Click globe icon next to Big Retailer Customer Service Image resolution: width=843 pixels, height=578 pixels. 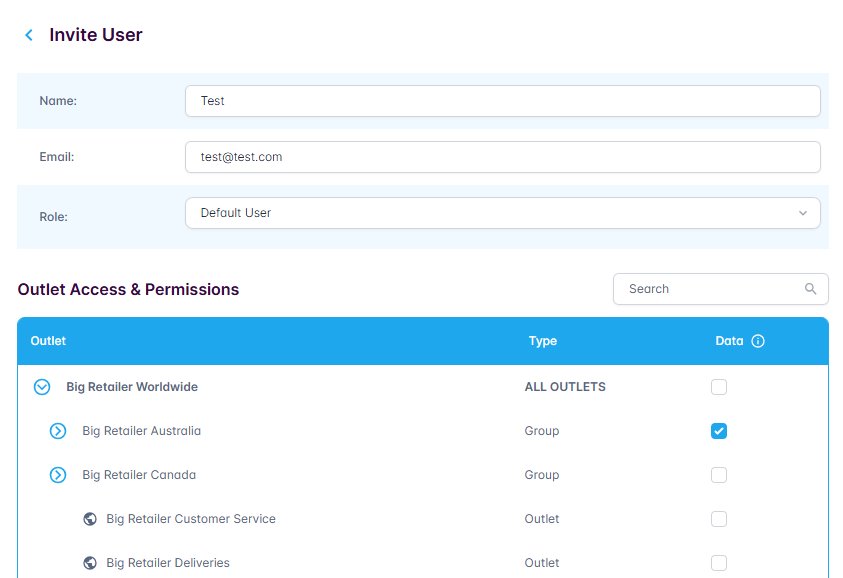tap(90, 519)
